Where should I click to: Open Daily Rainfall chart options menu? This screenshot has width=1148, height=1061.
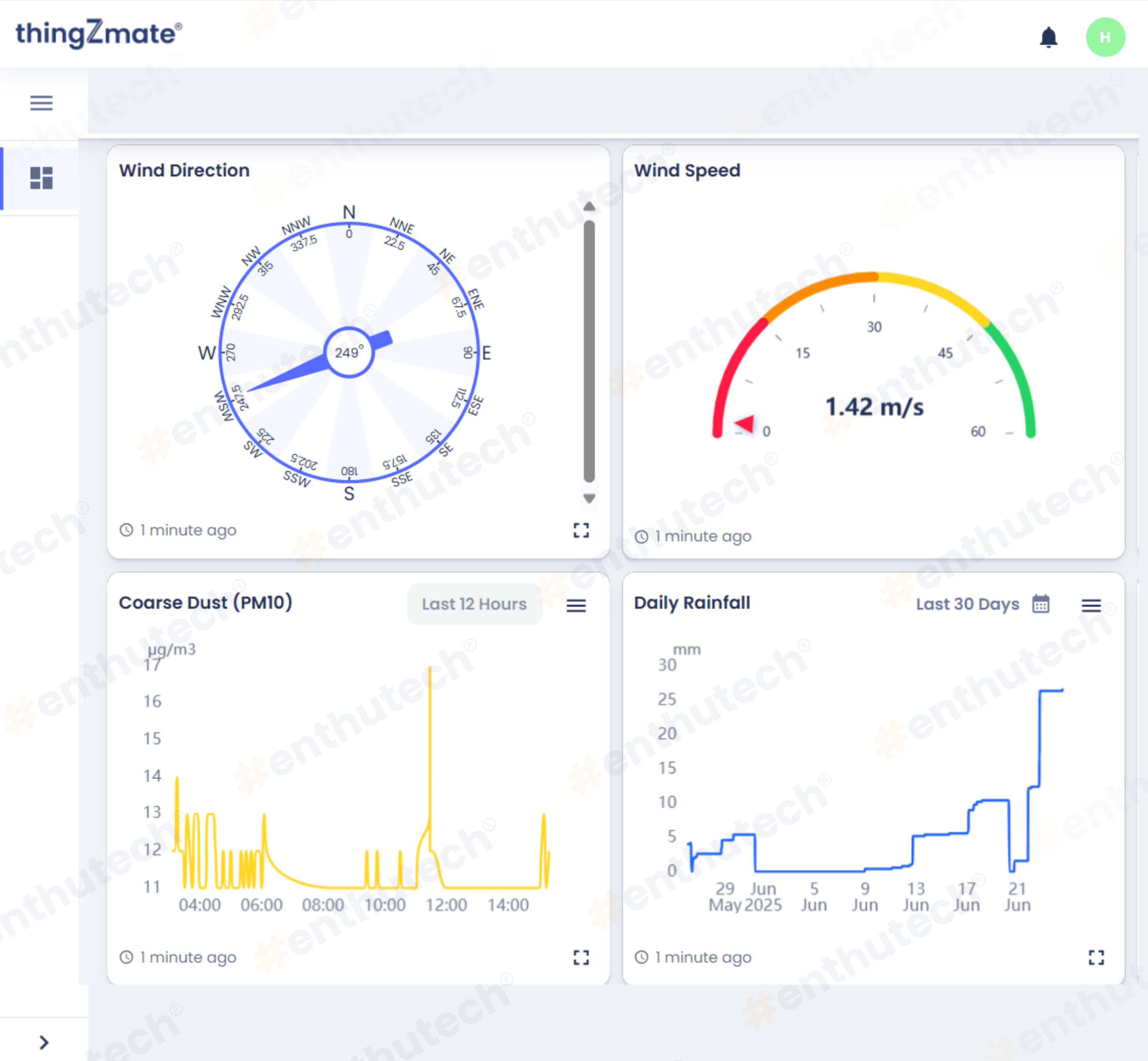pyautogui.click(x=1090, y=605)
